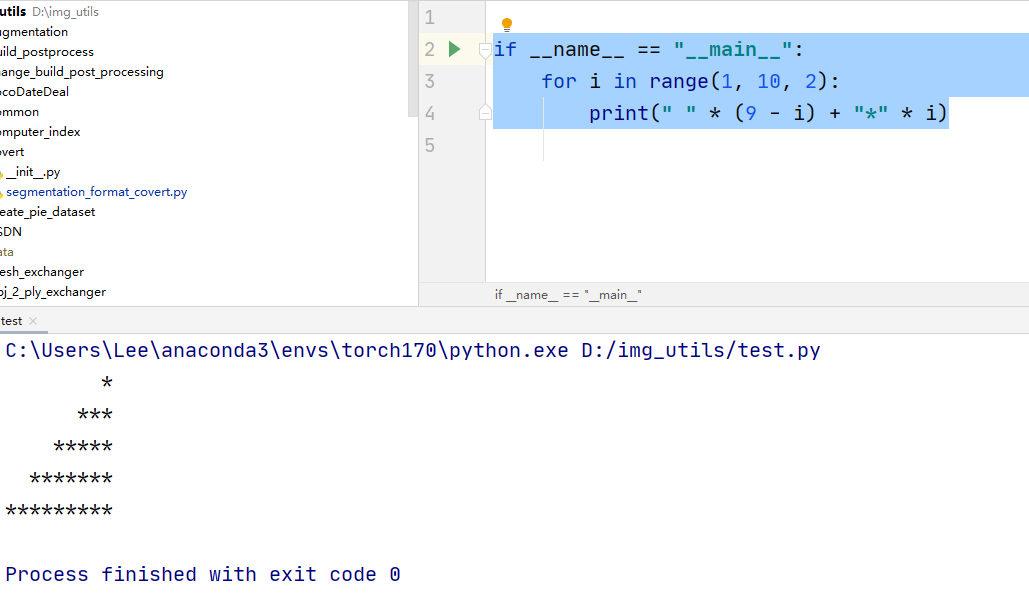
Task: Click the D:/img_utils/test.py path in console
Action: pyautogui.click(x=700, y=351)
